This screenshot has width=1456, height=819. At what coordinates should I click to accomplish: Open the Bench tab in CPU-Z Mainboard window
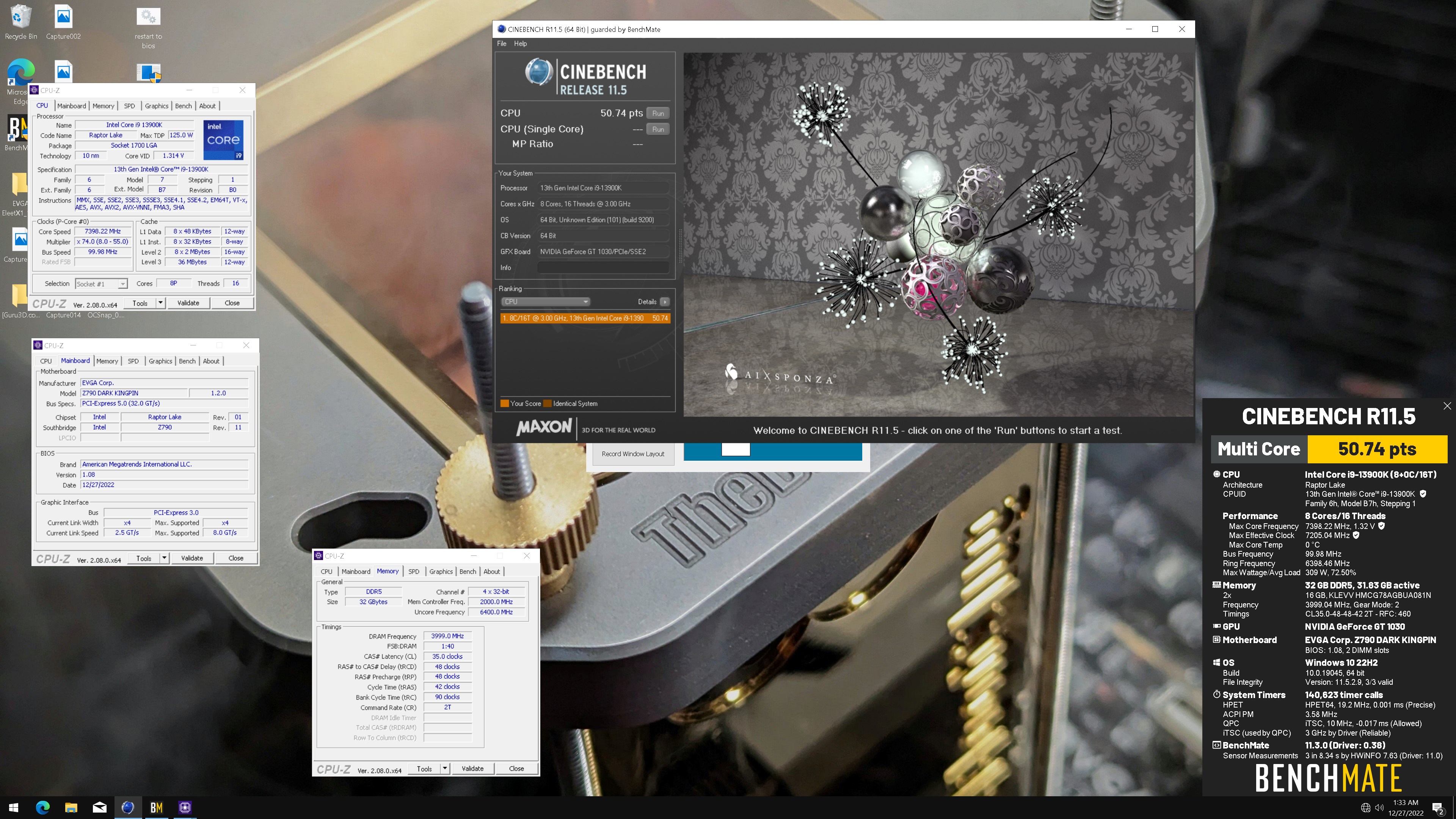click(x=187, y=361)
